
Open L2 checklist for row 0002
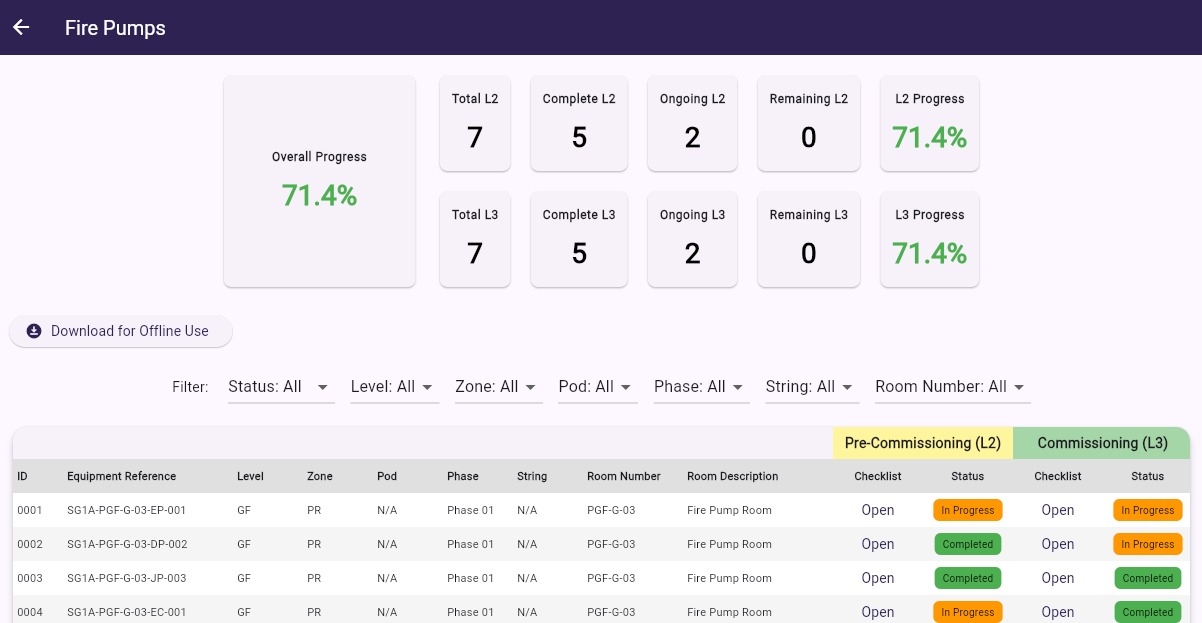point(878,544)
